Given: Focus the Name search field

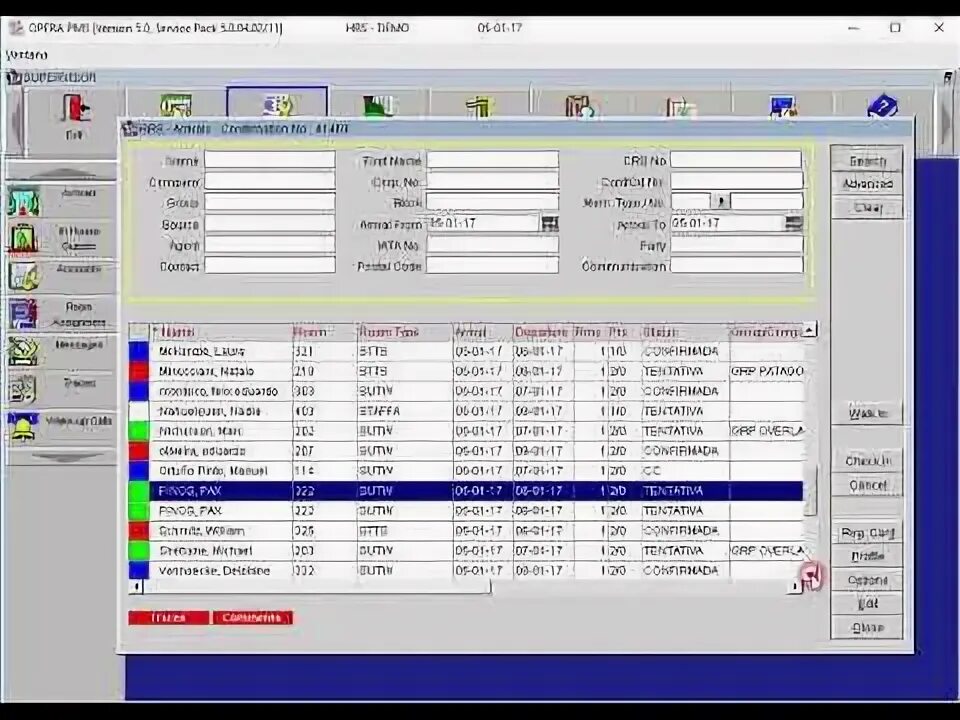Looking at the screenshot, I should point(269,160).
